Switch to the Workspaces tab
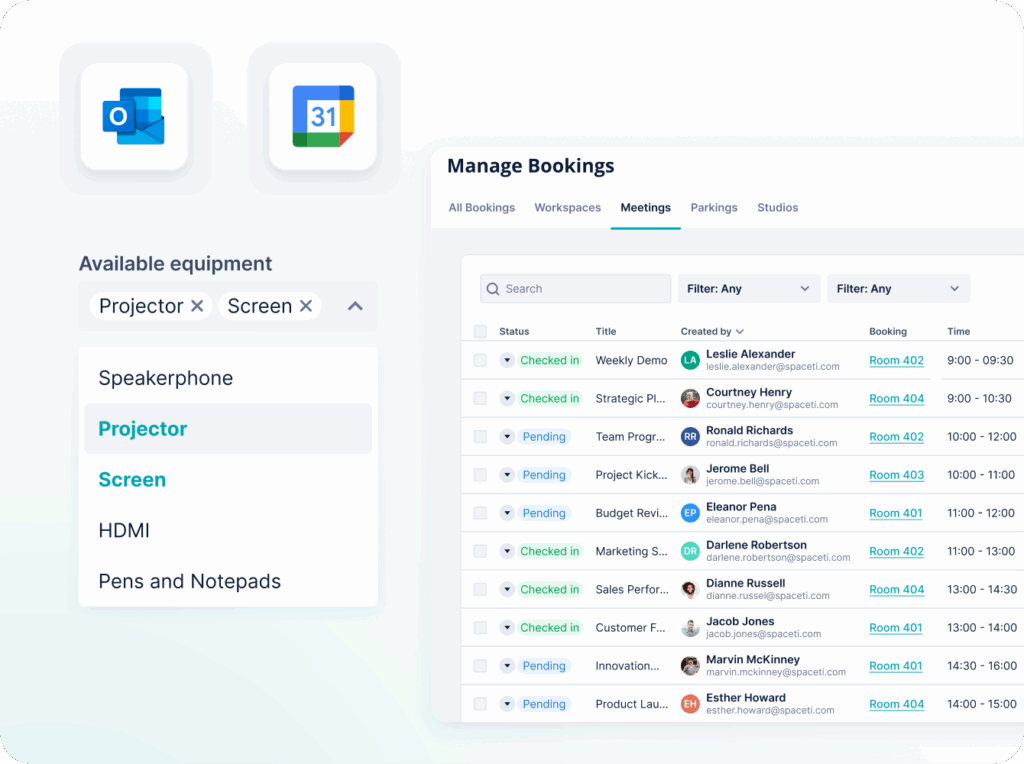 tap(567, 208)
